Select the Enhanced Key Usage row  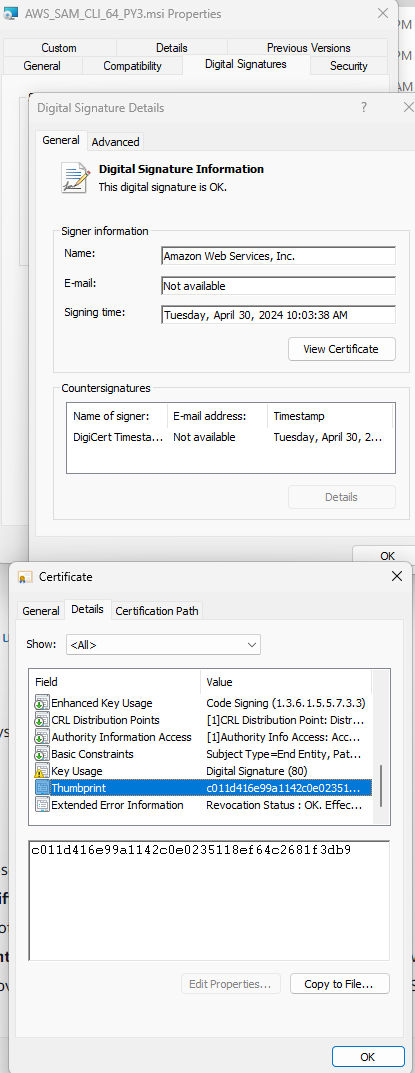(202, 703)
